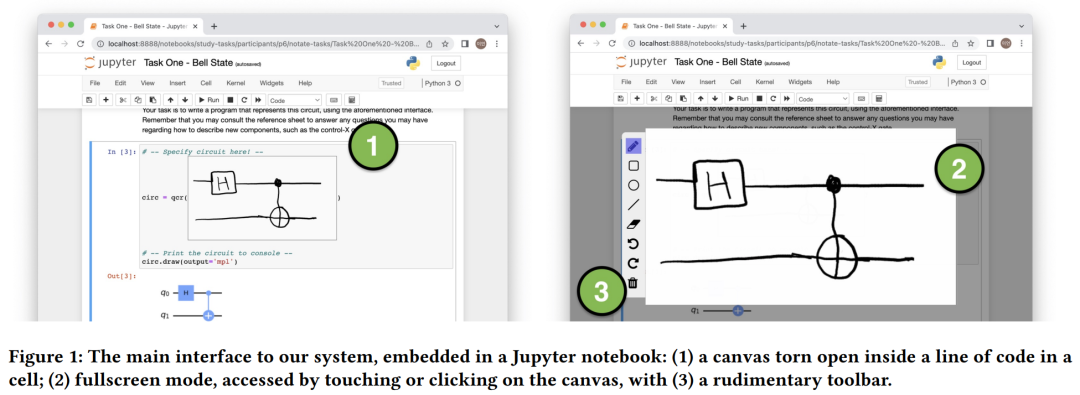Open browser side panel icon, left window

point(465,43)
